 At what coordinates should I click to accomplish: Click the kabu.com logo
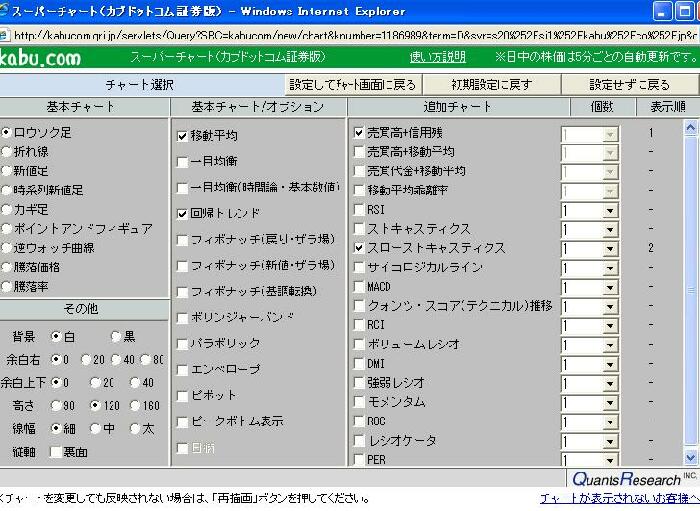pos(40,58)
